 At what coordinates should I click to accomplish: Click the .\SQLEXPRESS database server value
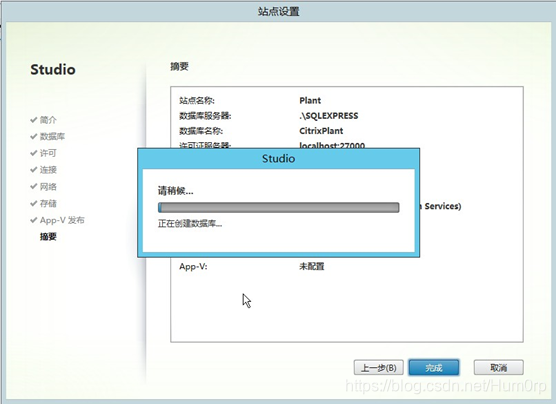click(x=329, y=116)
